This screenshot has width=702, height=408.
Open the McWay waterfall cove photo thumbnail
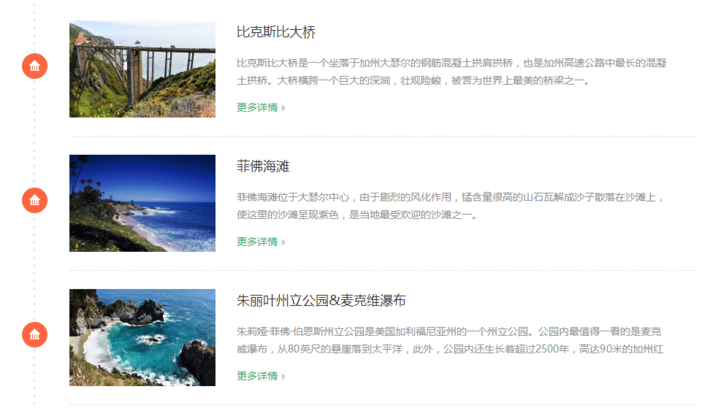[142, 337]
